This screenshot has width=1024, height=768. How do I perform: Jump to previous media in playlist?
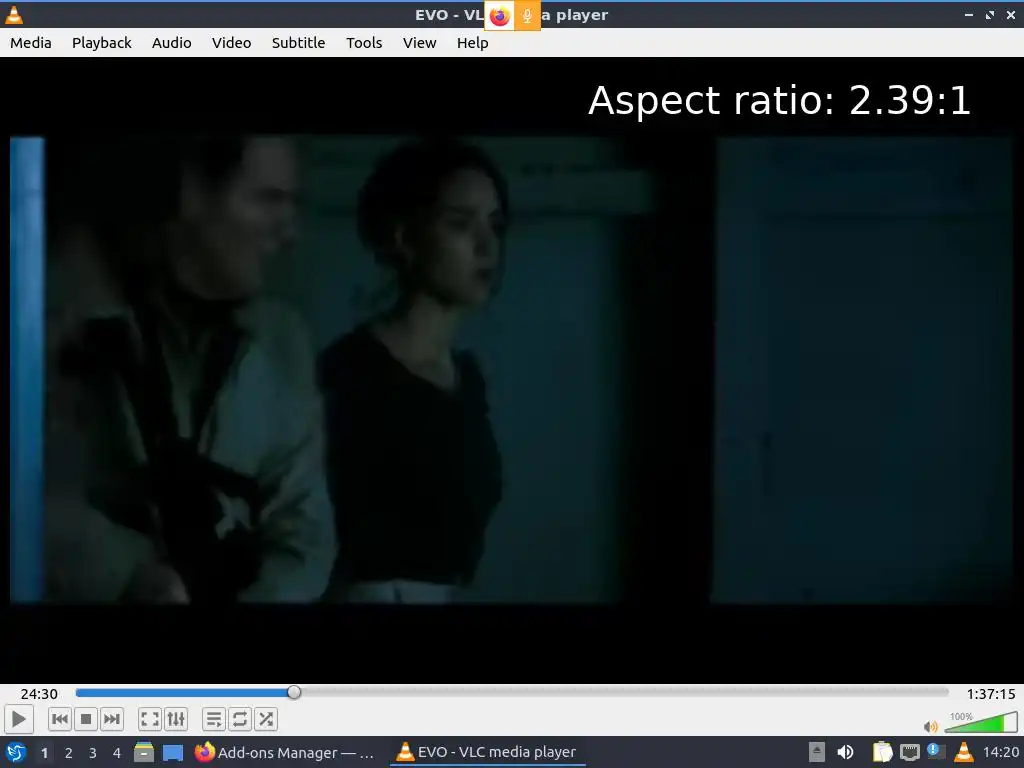59,720
